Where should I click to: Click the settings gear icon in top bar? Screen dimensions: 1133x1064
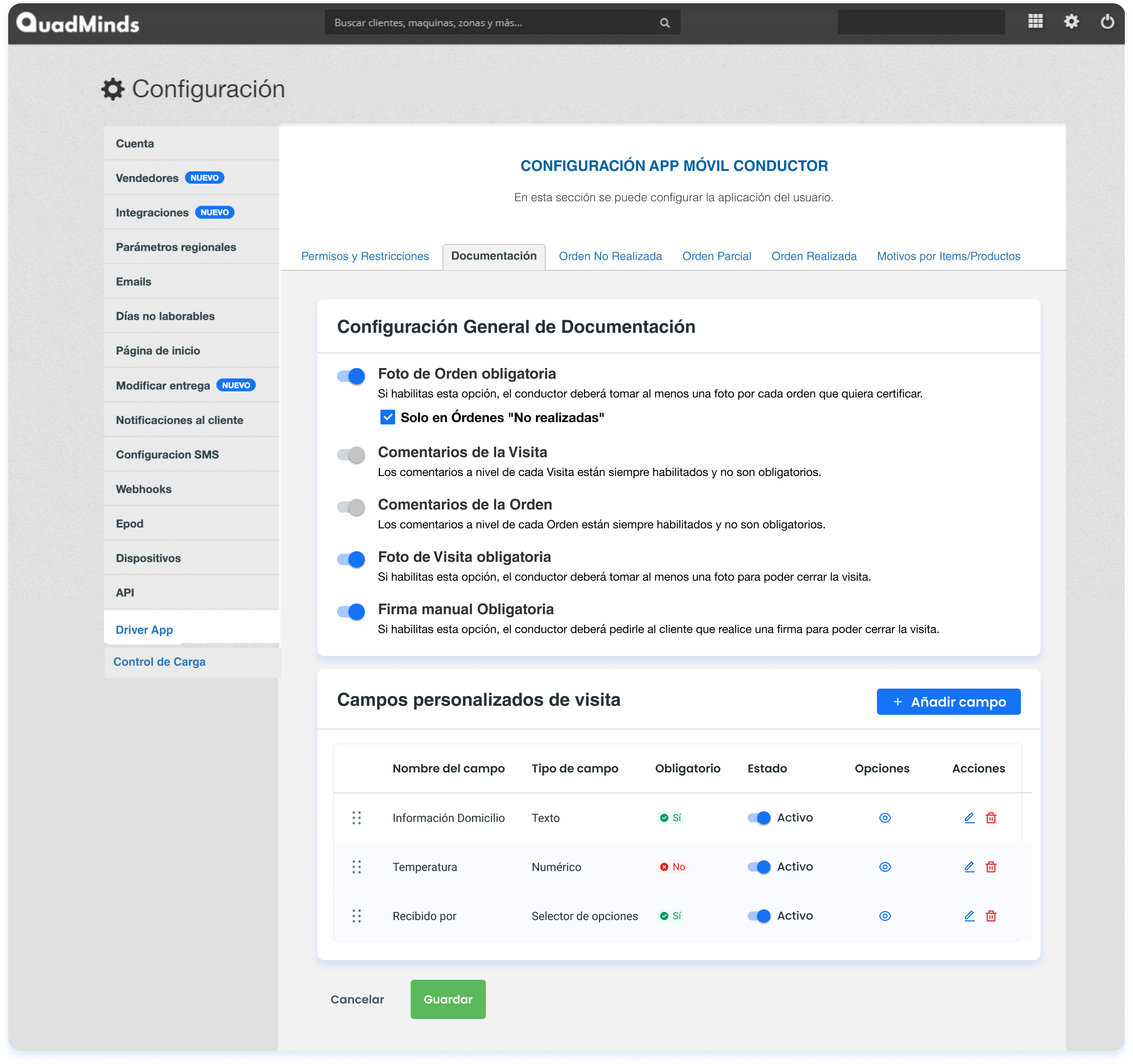pos(1071,22)
